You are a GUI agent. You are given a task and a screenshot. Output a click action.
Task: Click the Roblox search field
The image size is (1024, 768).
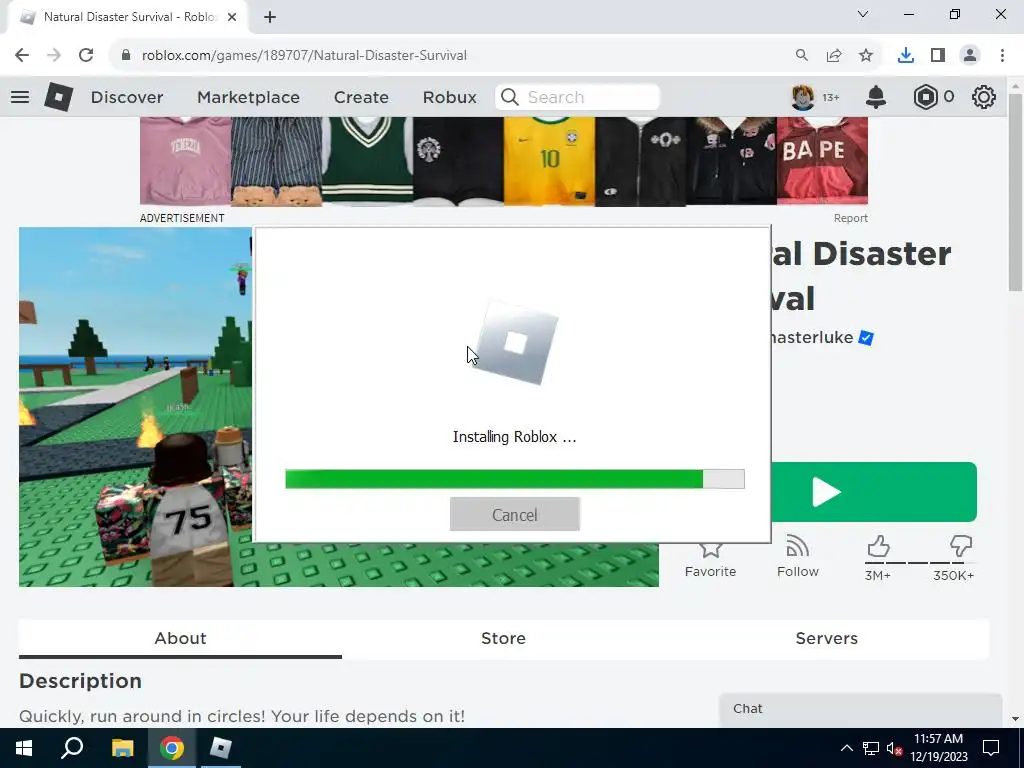point(577,97)
